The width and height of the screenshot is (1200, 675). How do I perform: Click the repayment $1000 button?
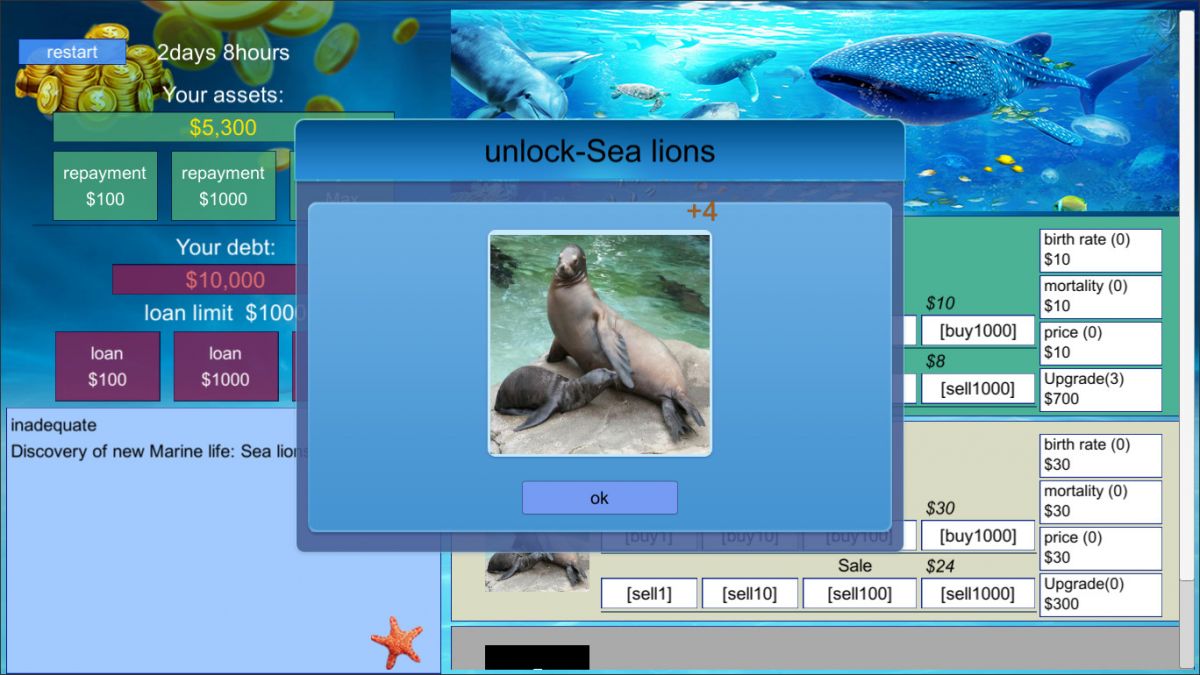click(223, 186)
